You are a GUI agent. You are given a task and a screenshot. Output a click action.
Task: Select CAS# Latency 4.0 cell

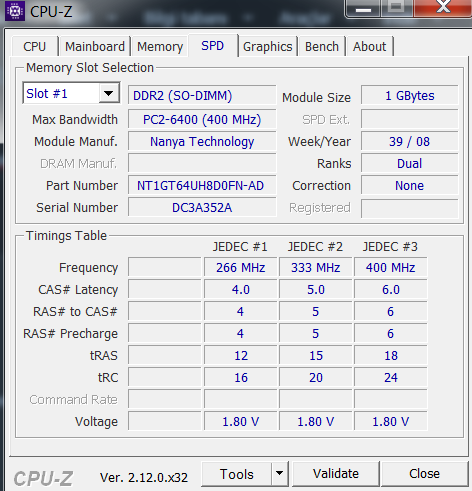coord(240,289)
